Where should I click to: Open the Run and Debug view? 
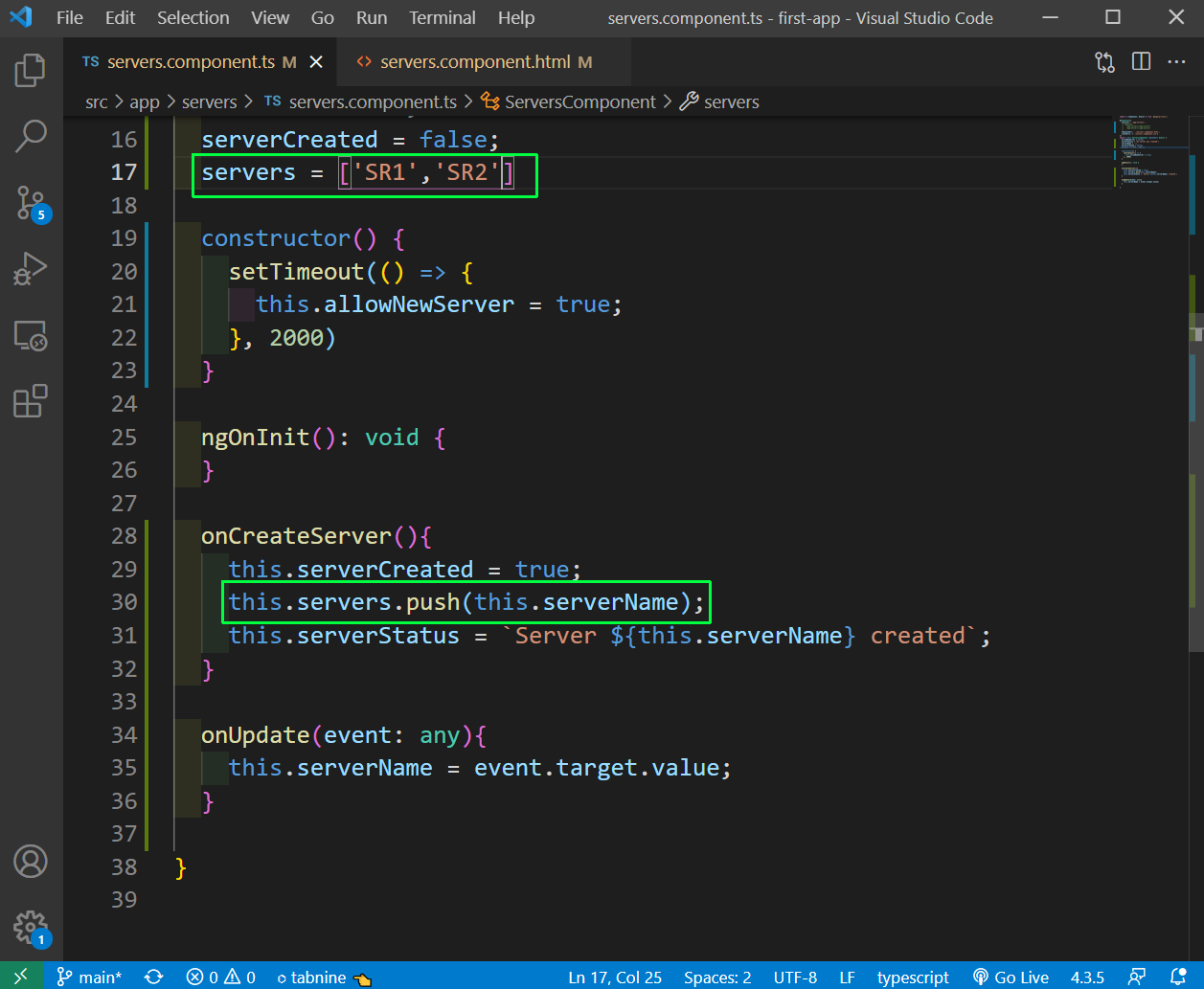click(x=31, y=269)
